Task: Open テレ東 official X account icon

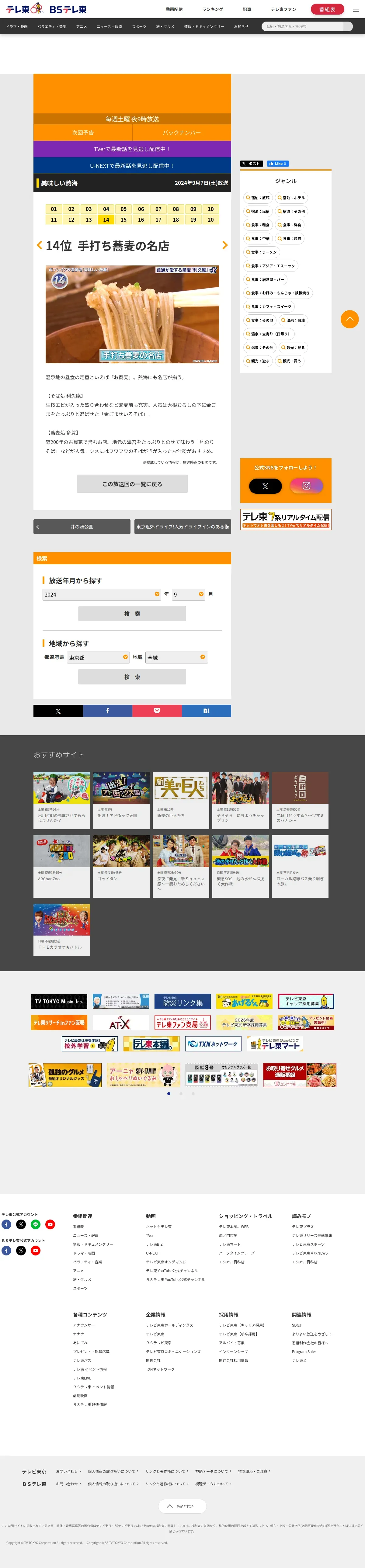Action: tap(21, 1225)
